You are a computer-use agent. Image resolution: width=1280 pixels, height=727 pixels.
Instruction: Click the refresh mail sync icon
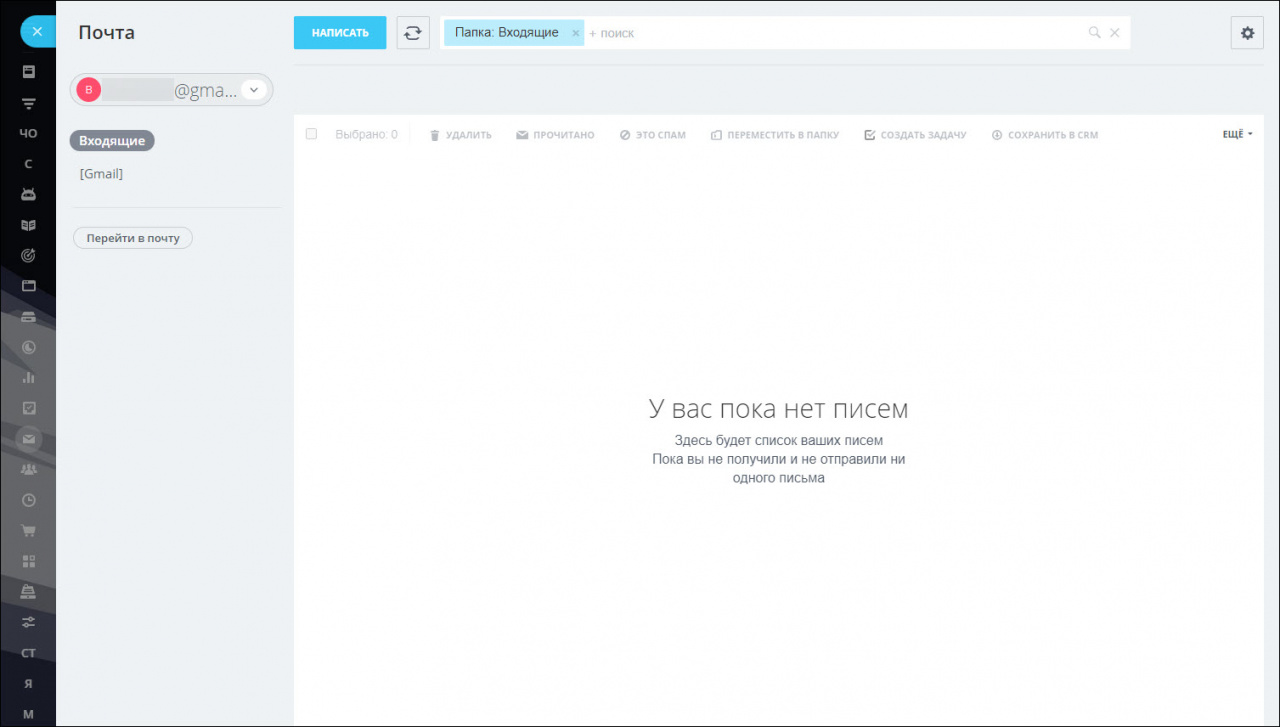tap(413, 32)
